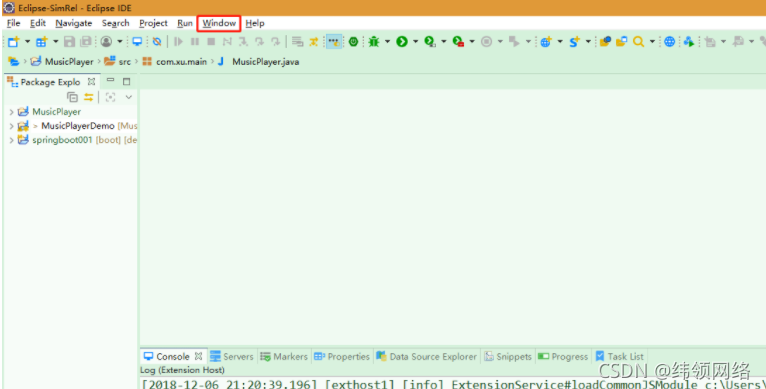Open the Package Explorer View Menu chevron

pos(128,97)
